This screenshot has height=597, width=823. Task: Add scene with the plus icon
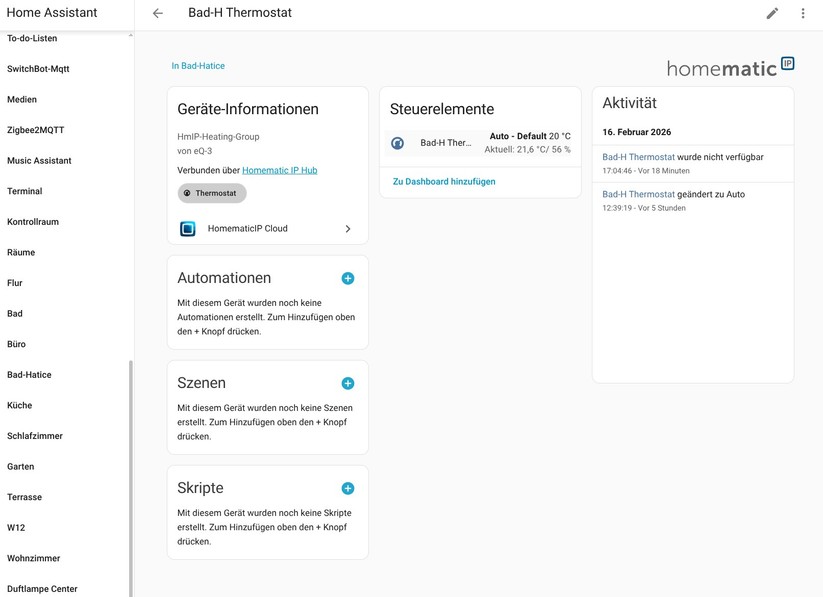(347, 383)
